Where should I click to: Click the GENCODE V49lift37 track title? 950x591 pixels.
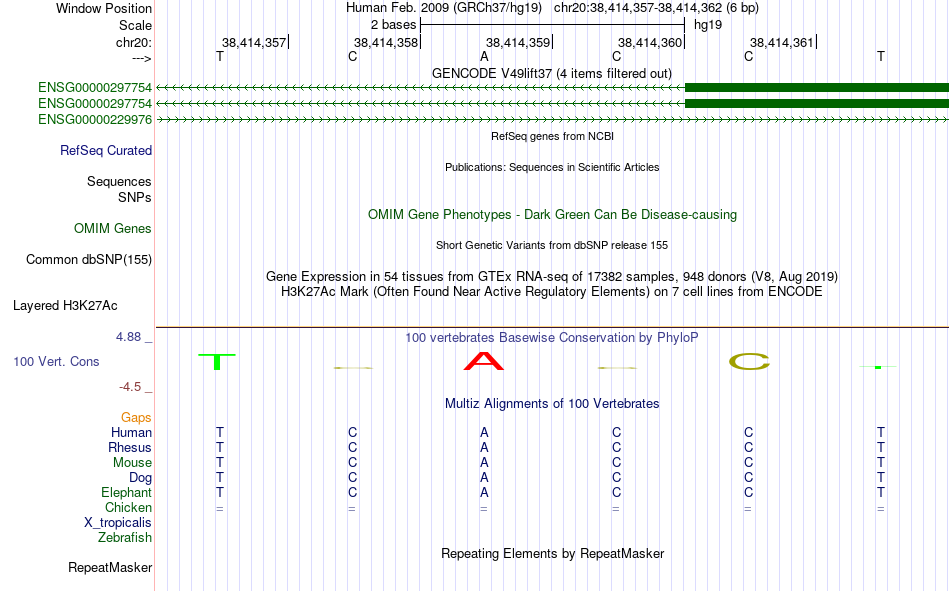(552, 73)
